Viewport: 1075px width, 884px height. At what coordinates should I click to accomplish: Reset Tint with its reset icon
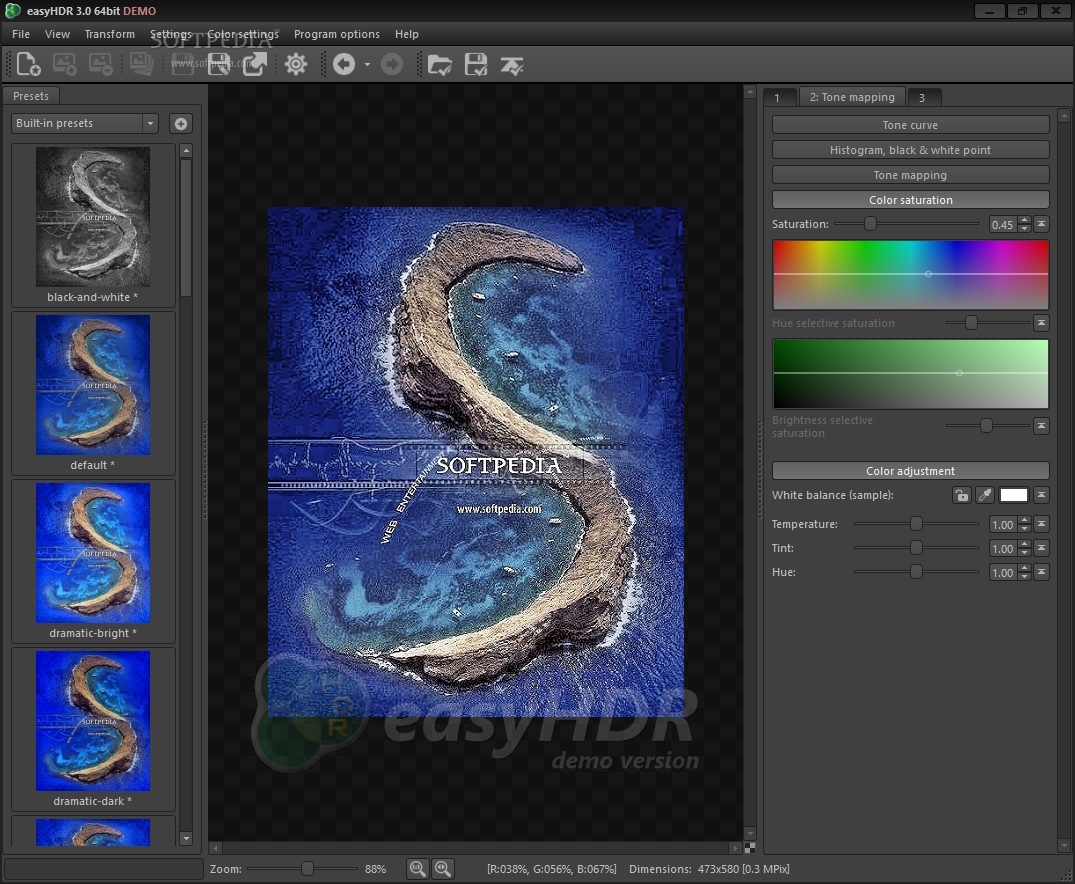click(1041, 548)
